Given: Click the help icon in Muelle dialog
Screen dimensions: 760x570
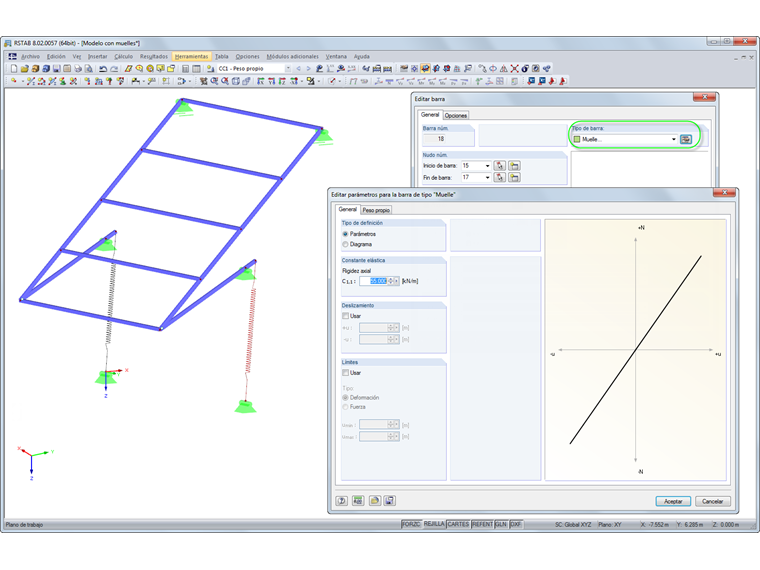Looking at the screenshot, I should tap(342, 501).
